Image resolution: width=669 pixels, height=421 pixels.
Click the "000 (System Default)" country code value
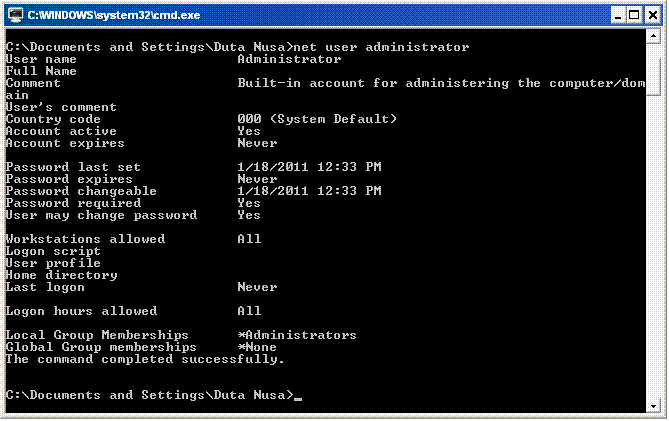point(317,119)
